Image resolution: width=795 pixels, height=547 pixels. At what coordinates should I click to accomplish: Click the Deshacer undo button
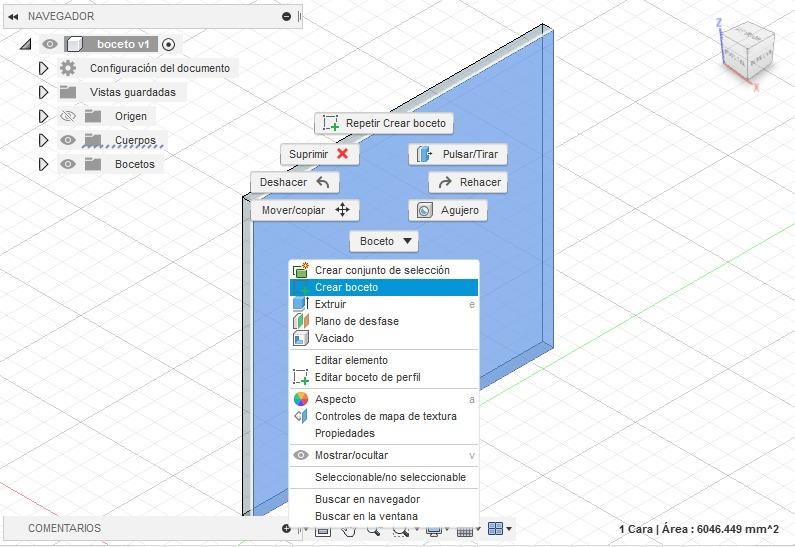[295, 182]
